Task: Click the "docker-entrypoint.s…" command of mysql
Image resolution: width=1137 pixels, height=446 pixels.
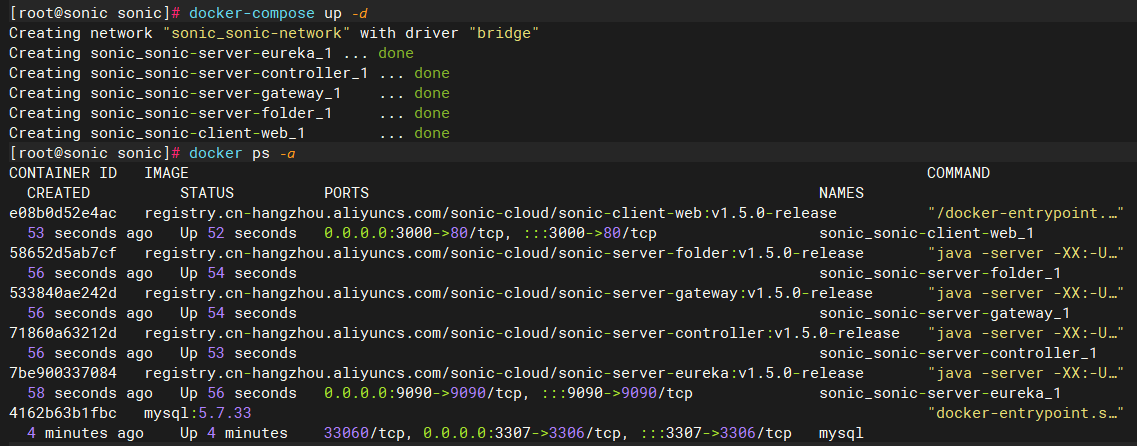Action: coord(1025,413)
